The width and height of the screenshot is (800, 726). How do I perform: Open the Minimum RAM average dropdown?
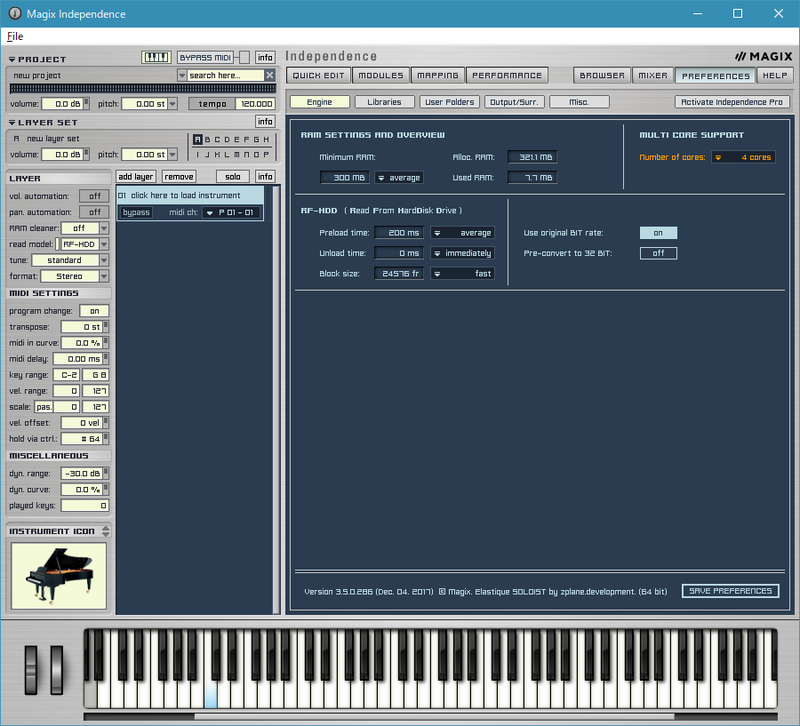(x=399, y=178)
